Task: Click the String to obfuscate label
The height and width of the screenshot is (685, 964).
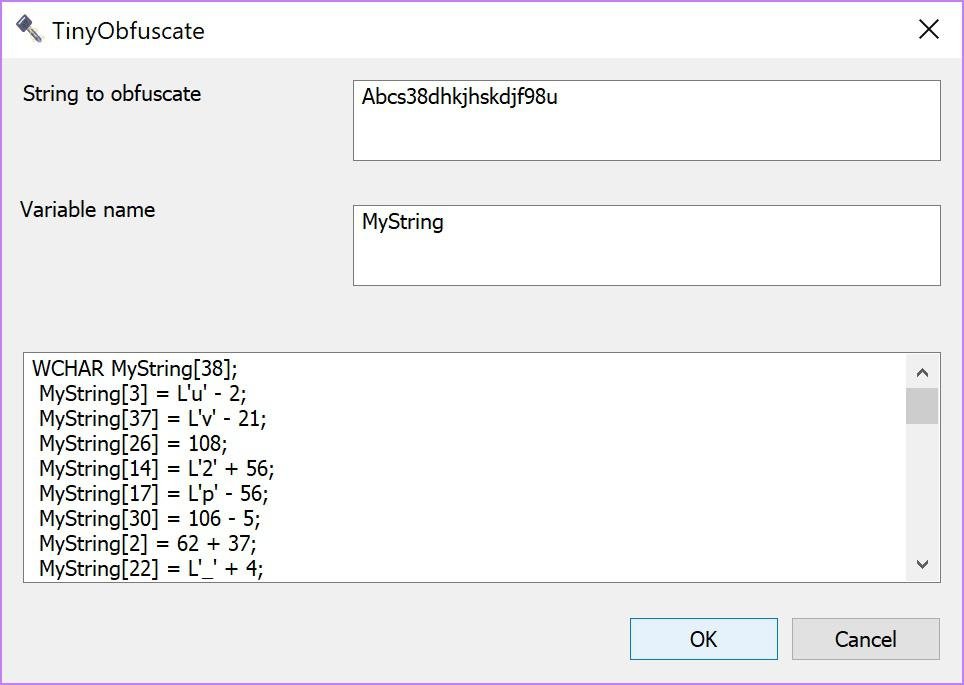Action: tap(112, 94)
